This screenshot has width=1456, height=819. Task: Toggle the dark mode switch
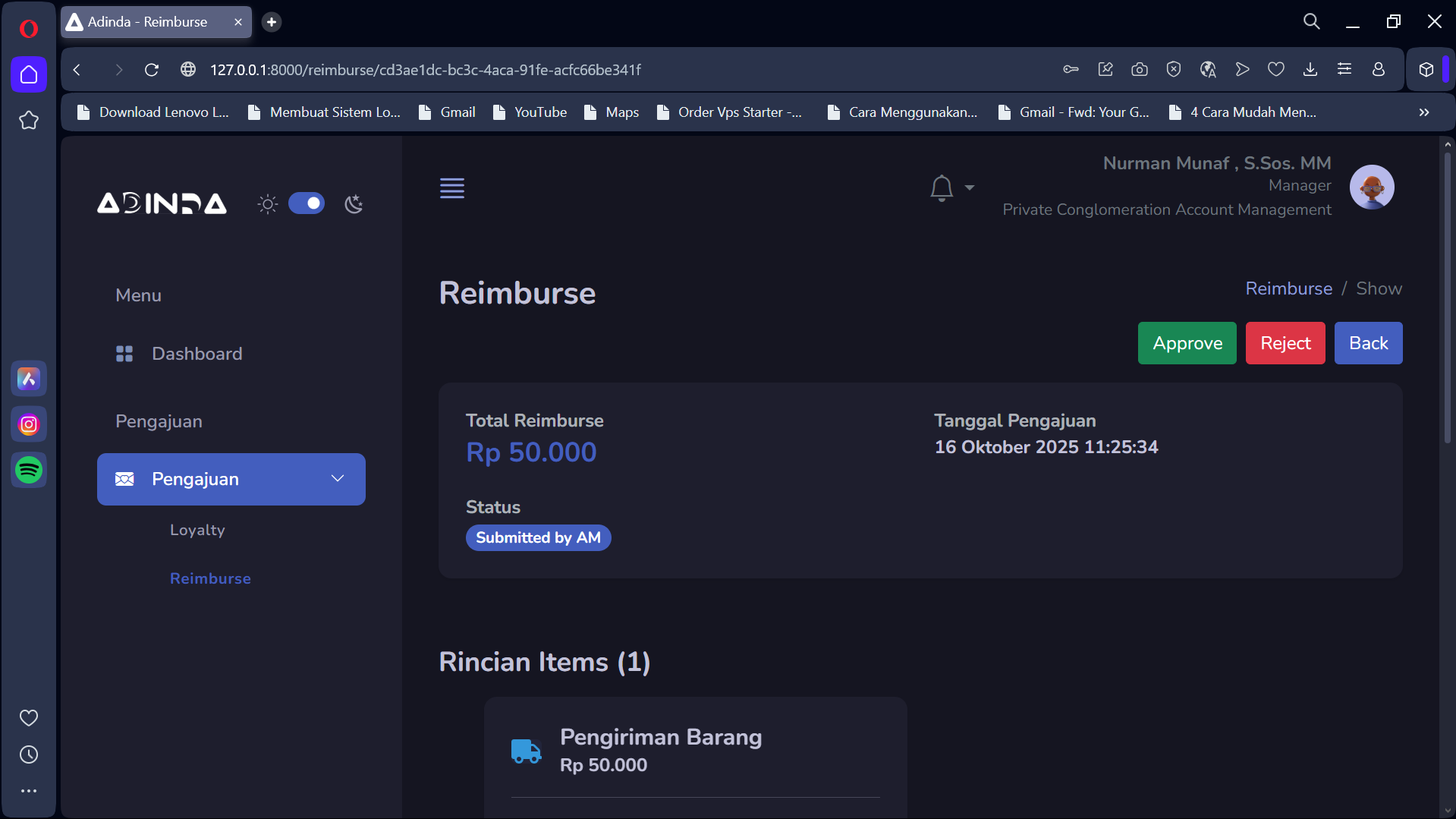pyautogui.click(x=307, y=203)
